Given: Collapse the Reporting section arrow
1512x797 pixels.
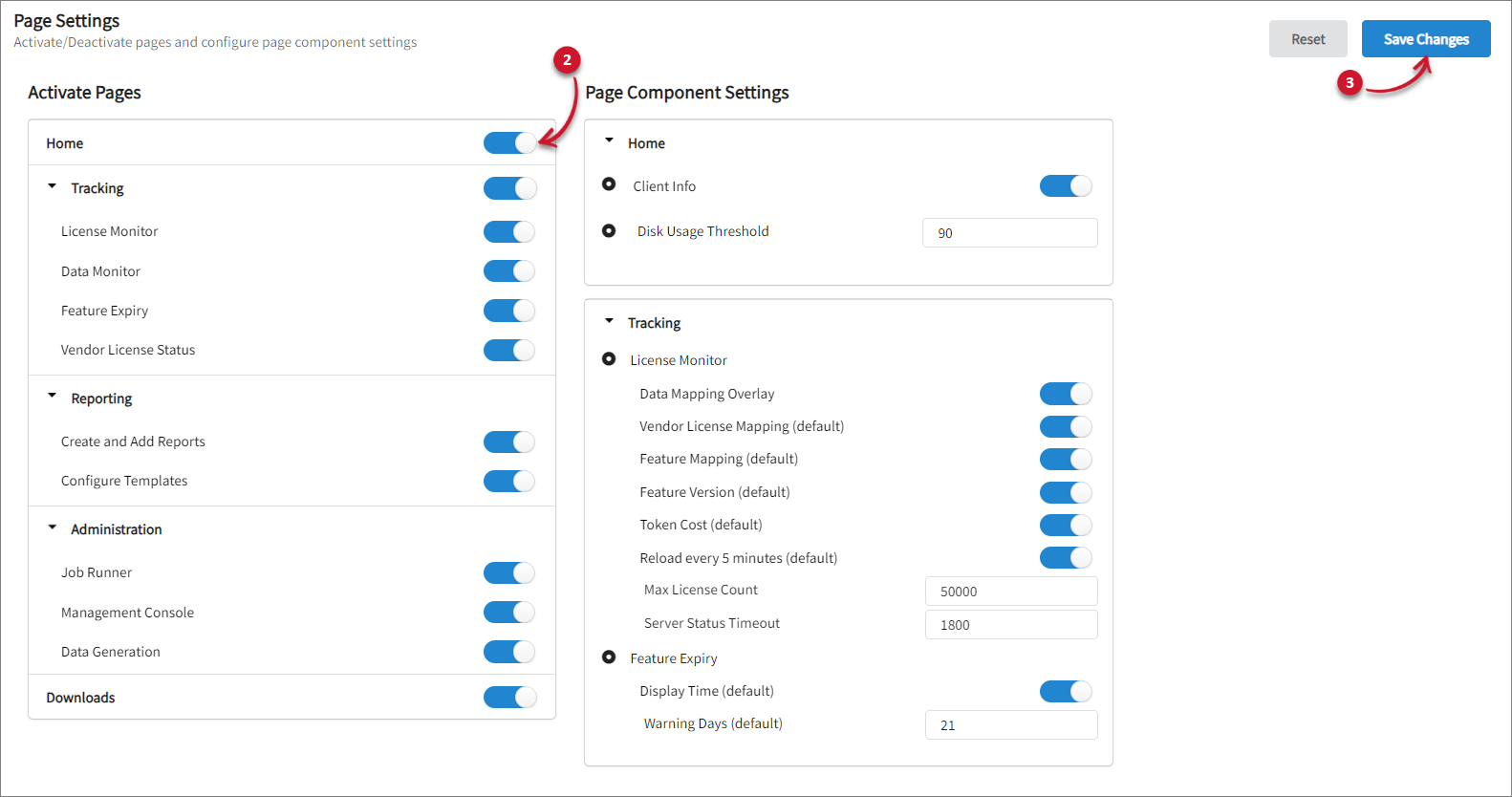Looking at the screenshot, I should [x=53, y=397].
